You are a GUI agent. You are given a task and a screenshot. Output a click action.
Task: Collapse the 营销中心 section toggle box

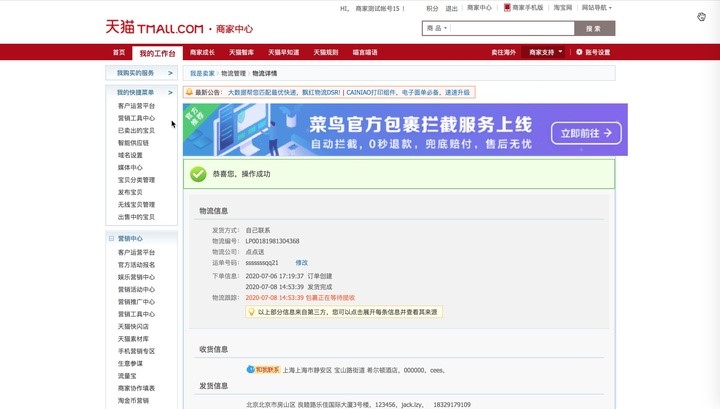point(111,238)
